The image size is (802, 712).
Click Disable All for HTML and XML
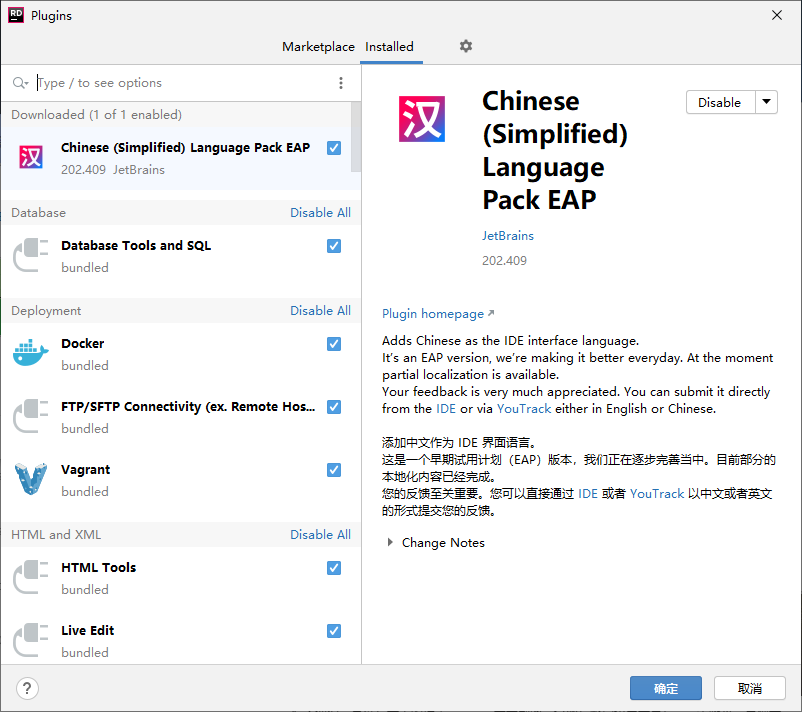[x=320, y=535]
